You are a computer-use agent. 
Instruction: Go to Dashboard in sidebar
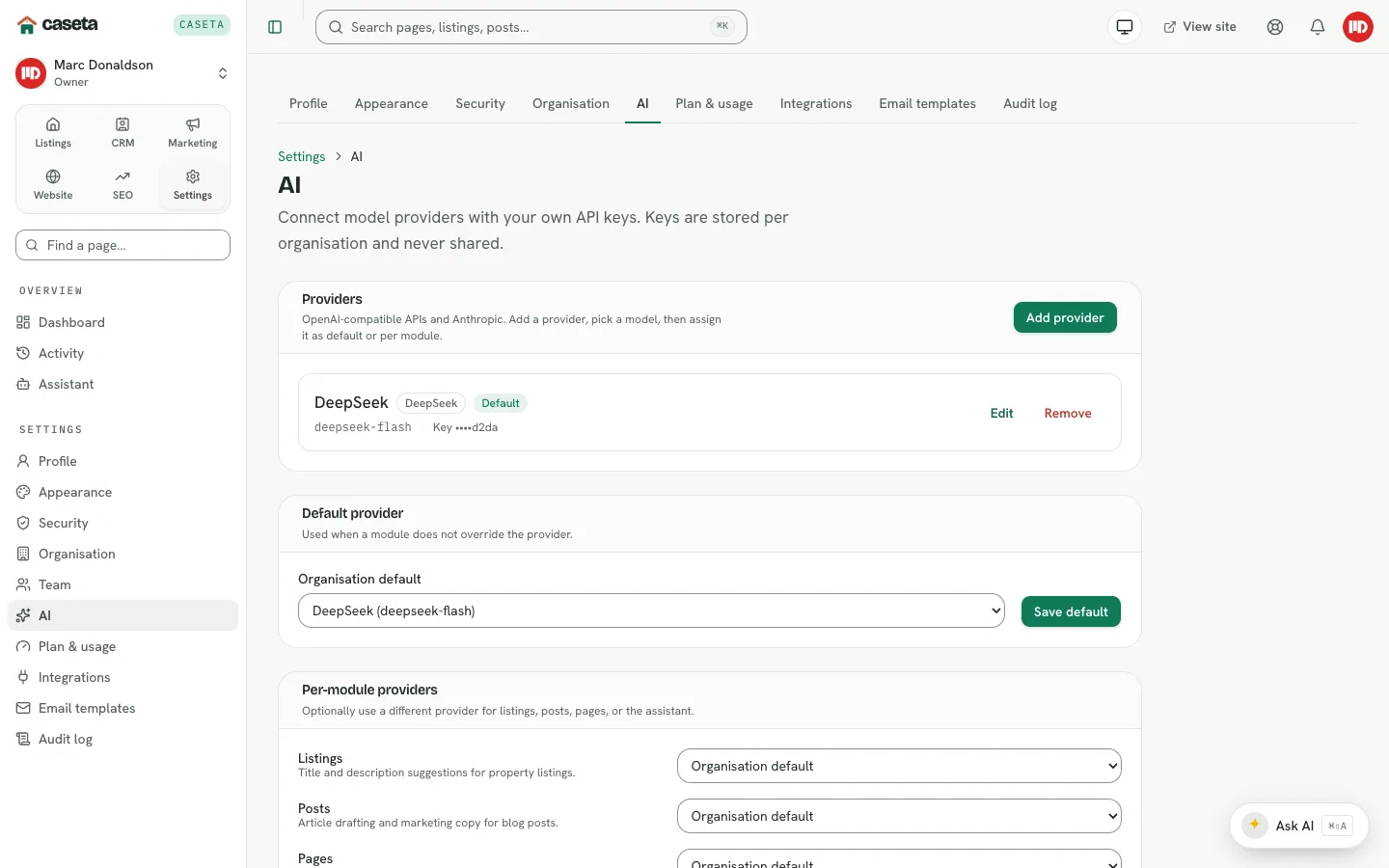(x=123, y=322)
